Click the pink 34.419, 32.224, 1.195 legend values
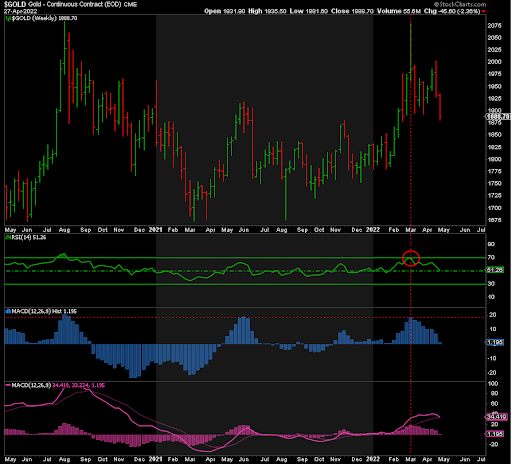This screenshot has width=512, height=464. (x=79, y=385)
